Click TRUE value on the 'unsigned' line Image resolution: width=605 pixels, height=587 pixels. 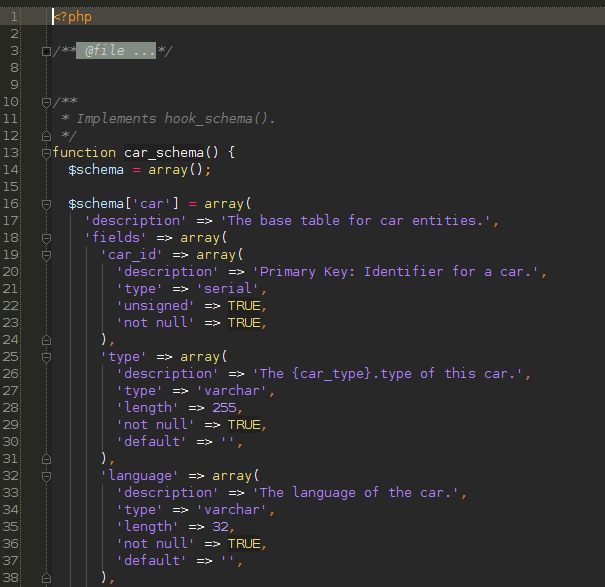coord(244,306)
